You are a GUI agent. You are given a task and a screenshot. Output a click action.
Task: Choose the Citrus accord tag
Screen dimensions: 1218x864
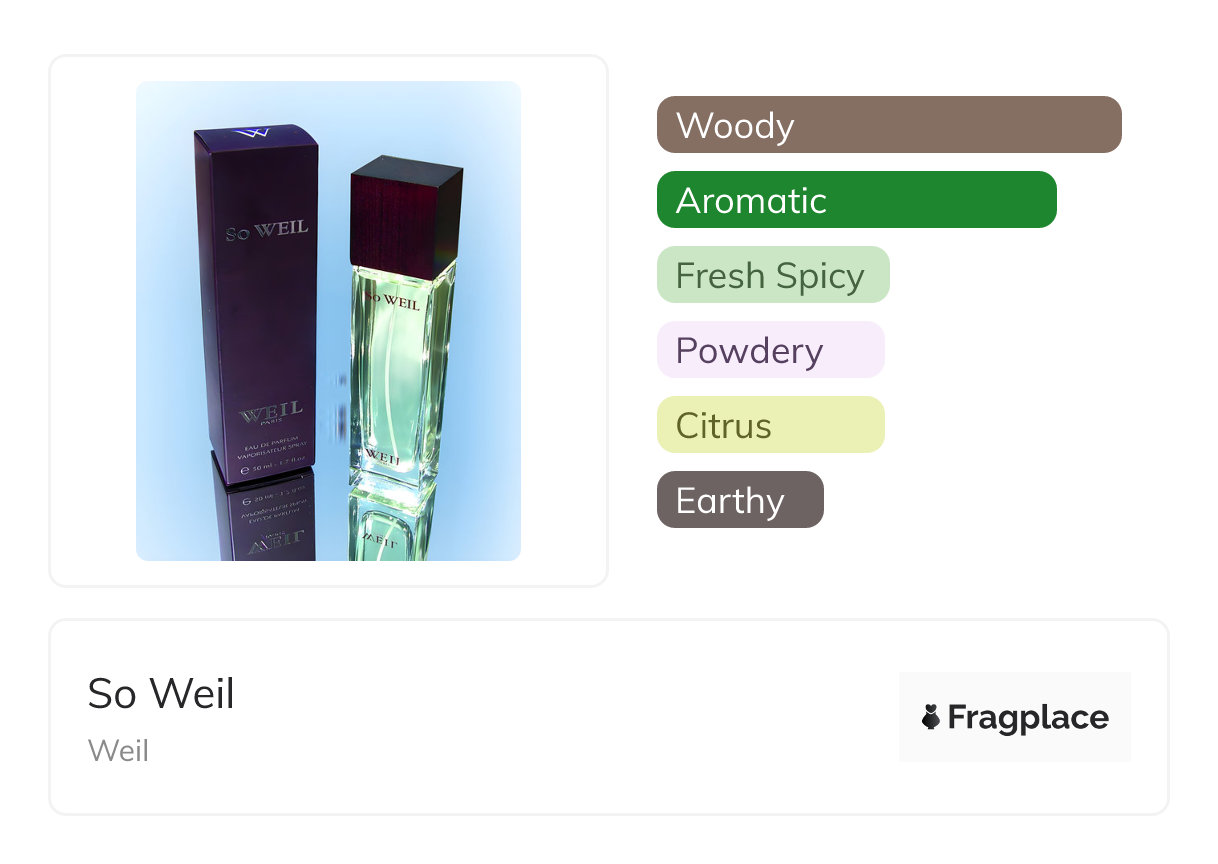(770, 425)
